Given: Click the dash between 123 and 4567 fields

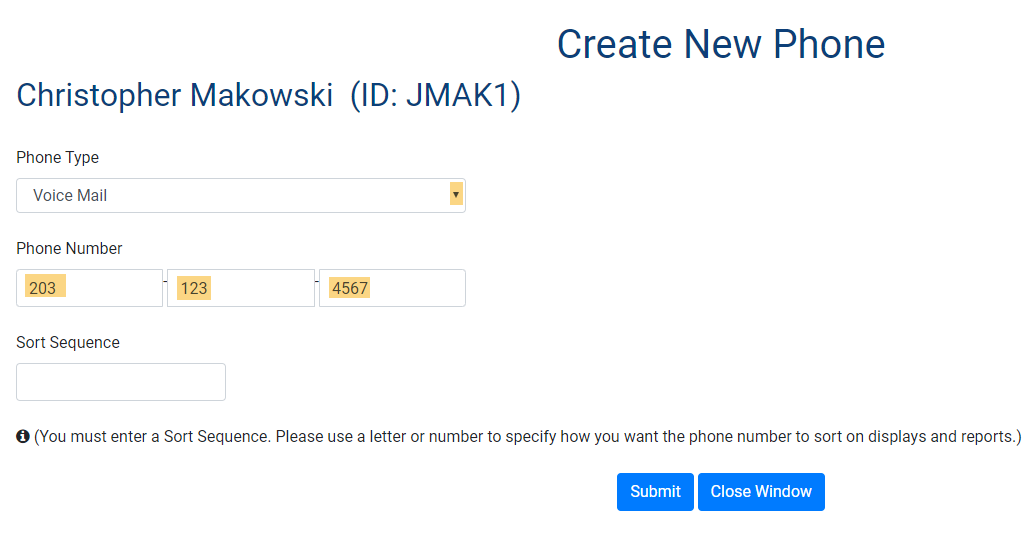Looking at the screenshot, I should pos(317,283).
